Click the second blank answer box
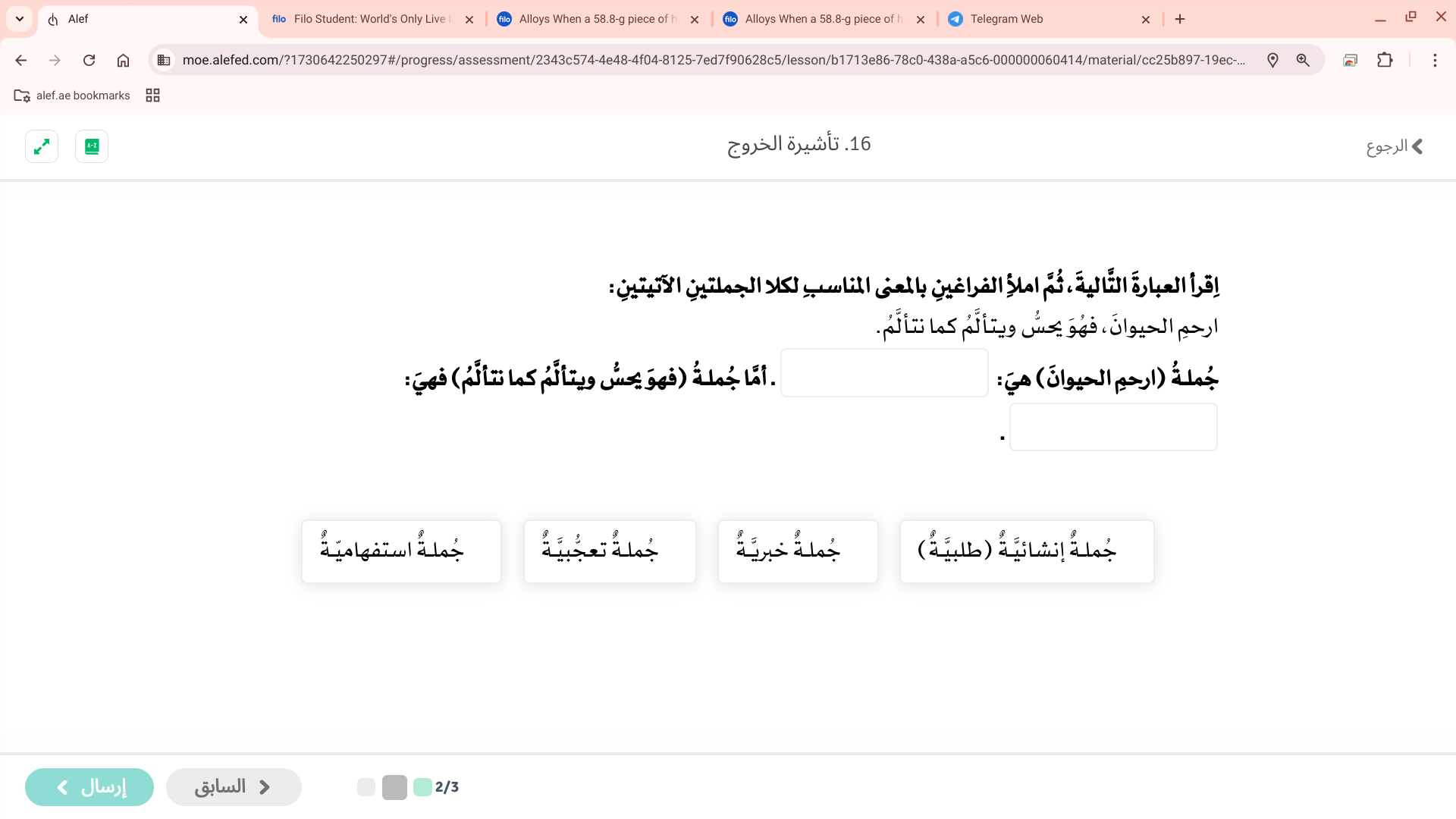 pos(1113,427)
